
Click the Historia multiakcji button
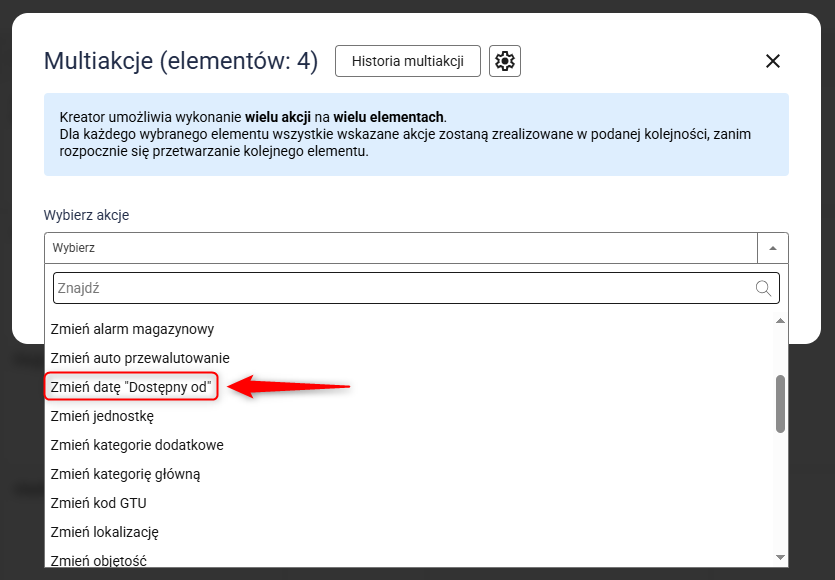click(x=407, y=61)
